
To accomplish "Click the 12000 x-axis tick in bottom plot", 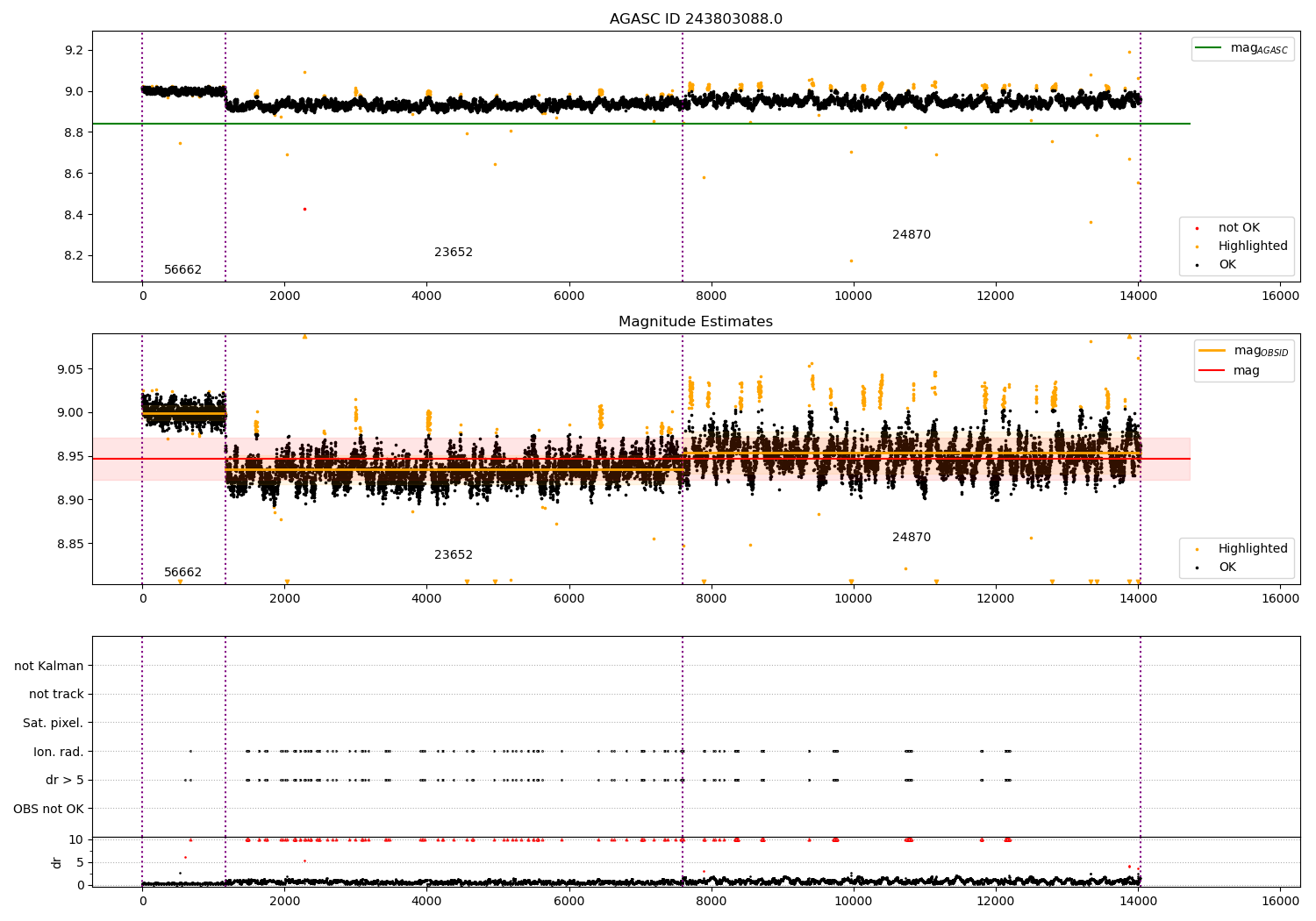I will [x=996, y=901].
